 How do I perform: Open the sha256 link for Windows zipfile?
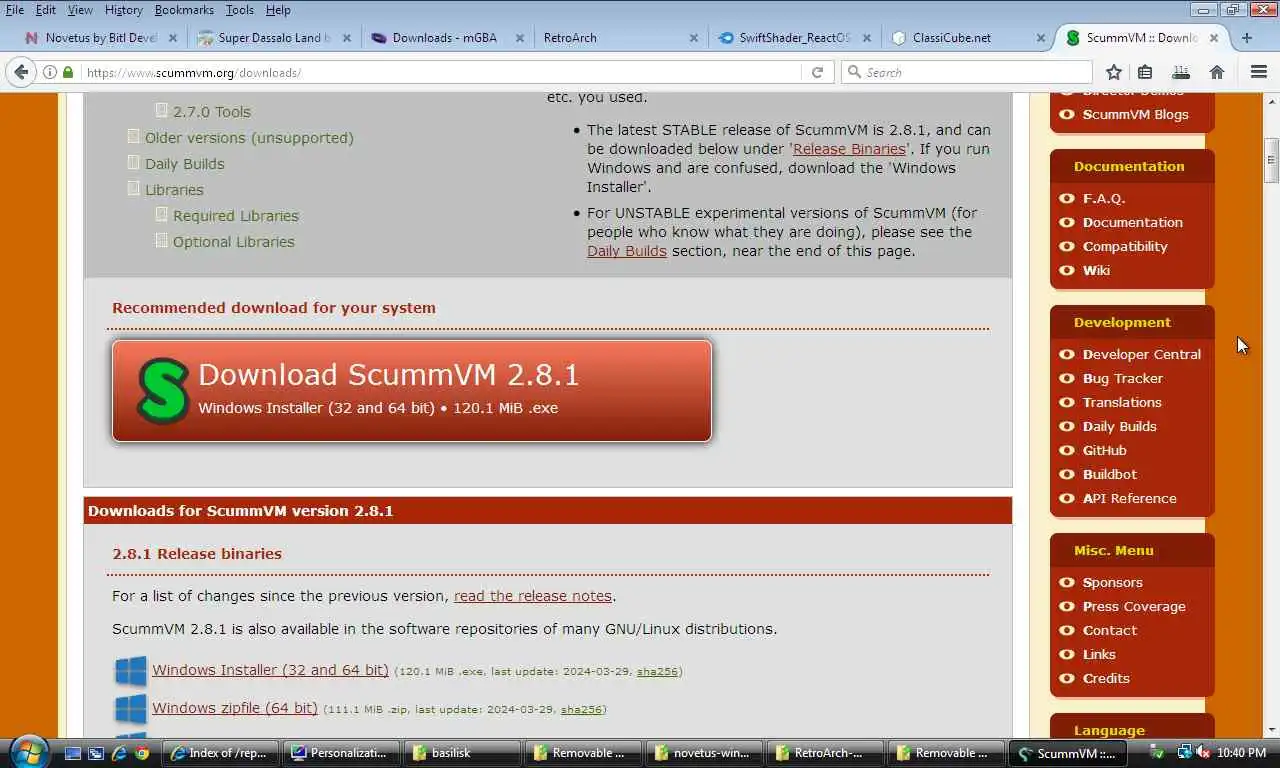(x=581, y=710)
